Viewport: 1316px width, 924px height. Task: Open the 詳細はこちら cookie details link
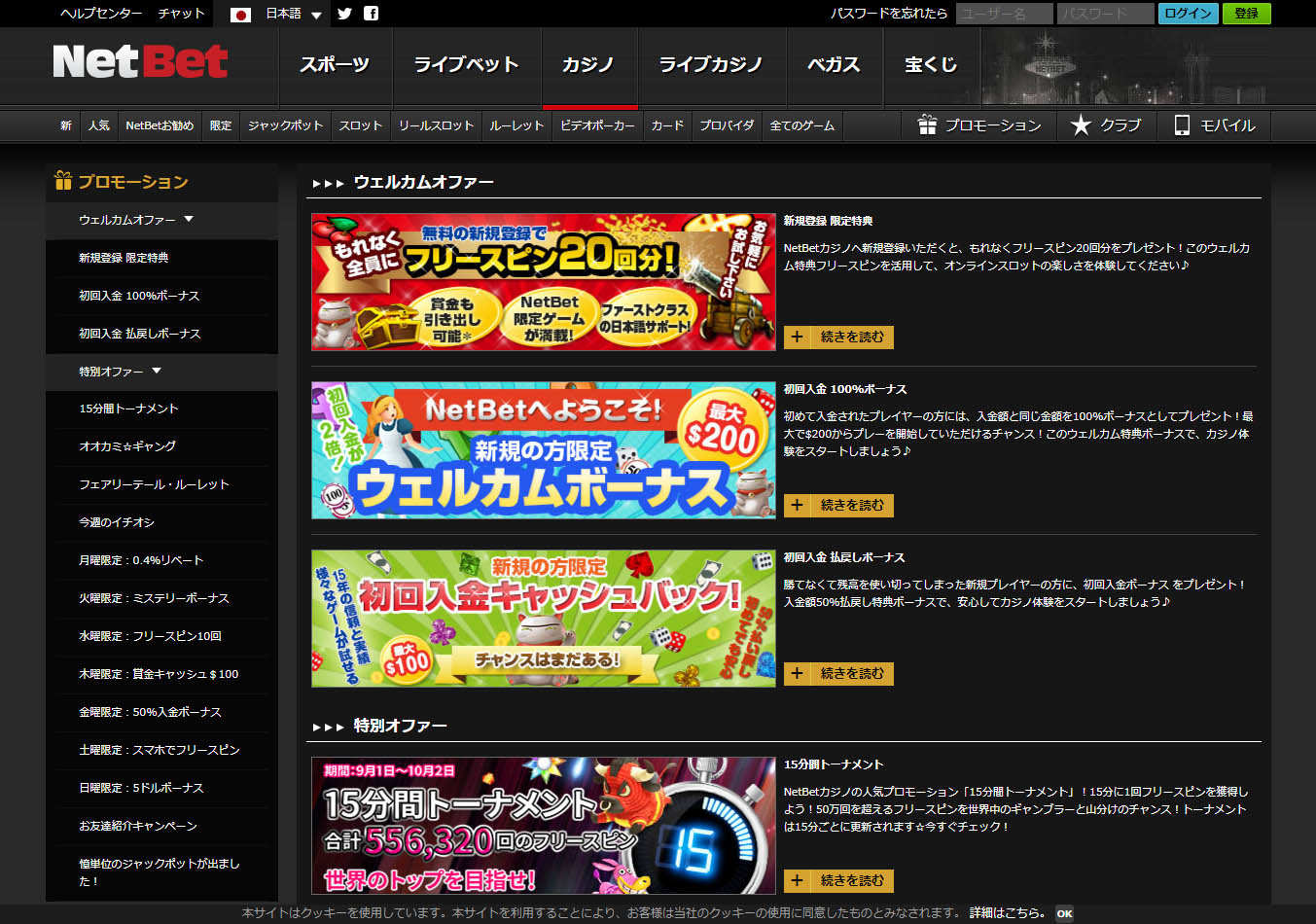[1007, 913]
